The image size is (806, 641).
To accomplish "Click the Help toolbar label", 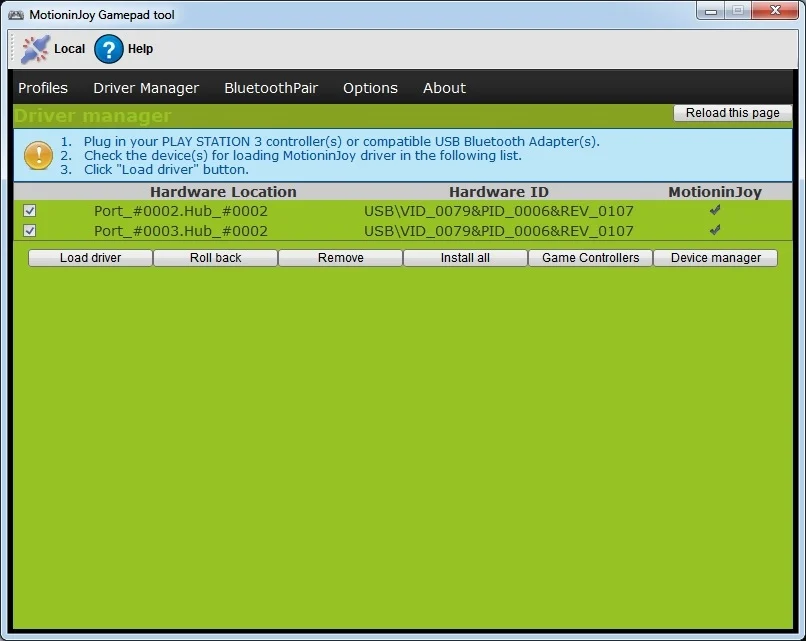I will coord(140,49).
